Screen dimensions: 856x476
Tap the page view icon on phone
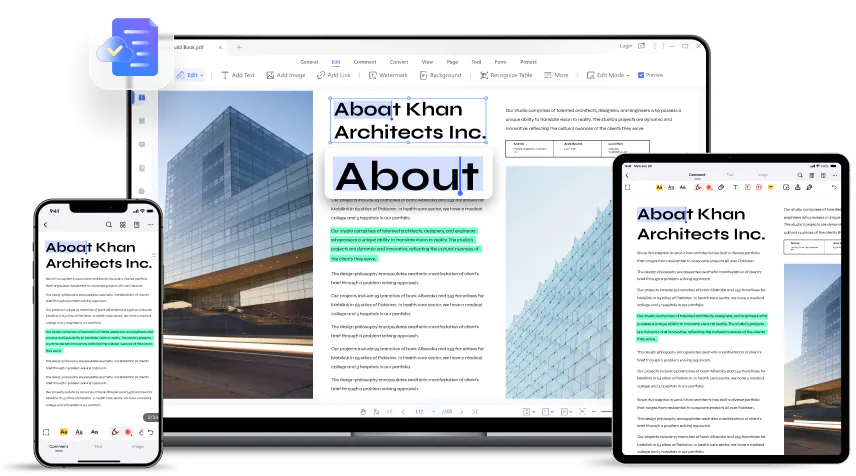pyautogui.click(x=136, y=224)
